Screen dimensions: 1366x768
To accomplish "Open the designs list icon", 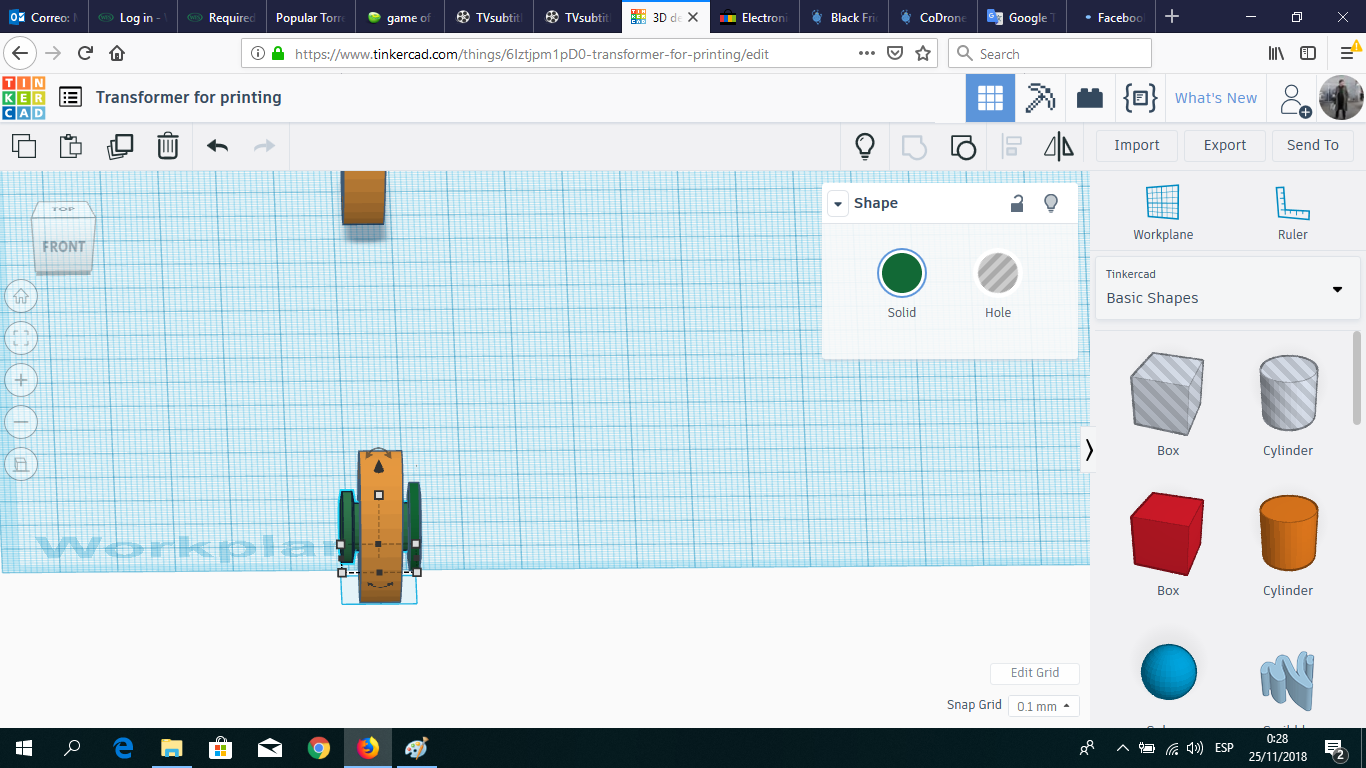I will [70, 97].
